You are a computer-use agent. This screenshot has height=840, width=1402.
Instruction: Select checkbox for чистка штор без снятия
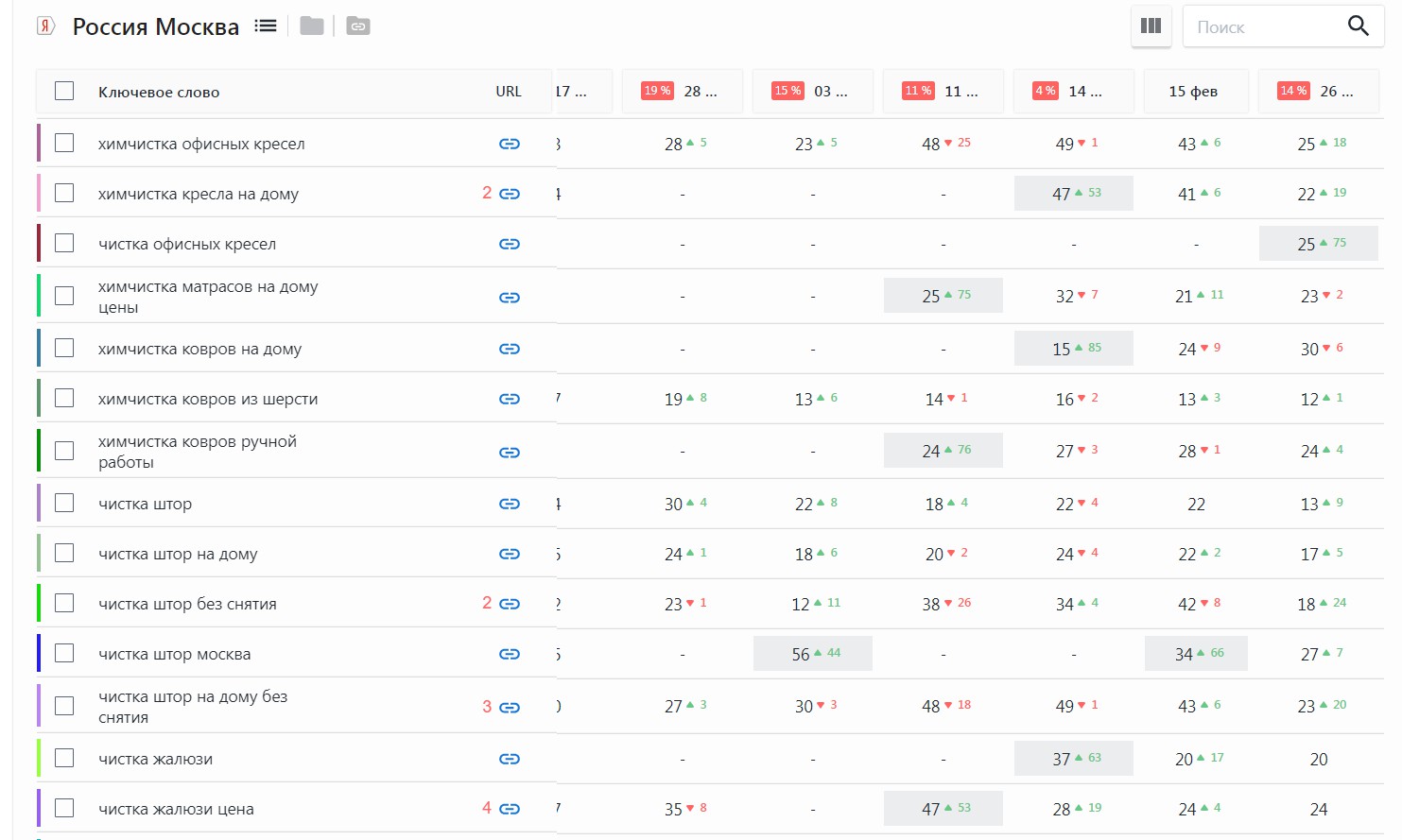[64, 603]
